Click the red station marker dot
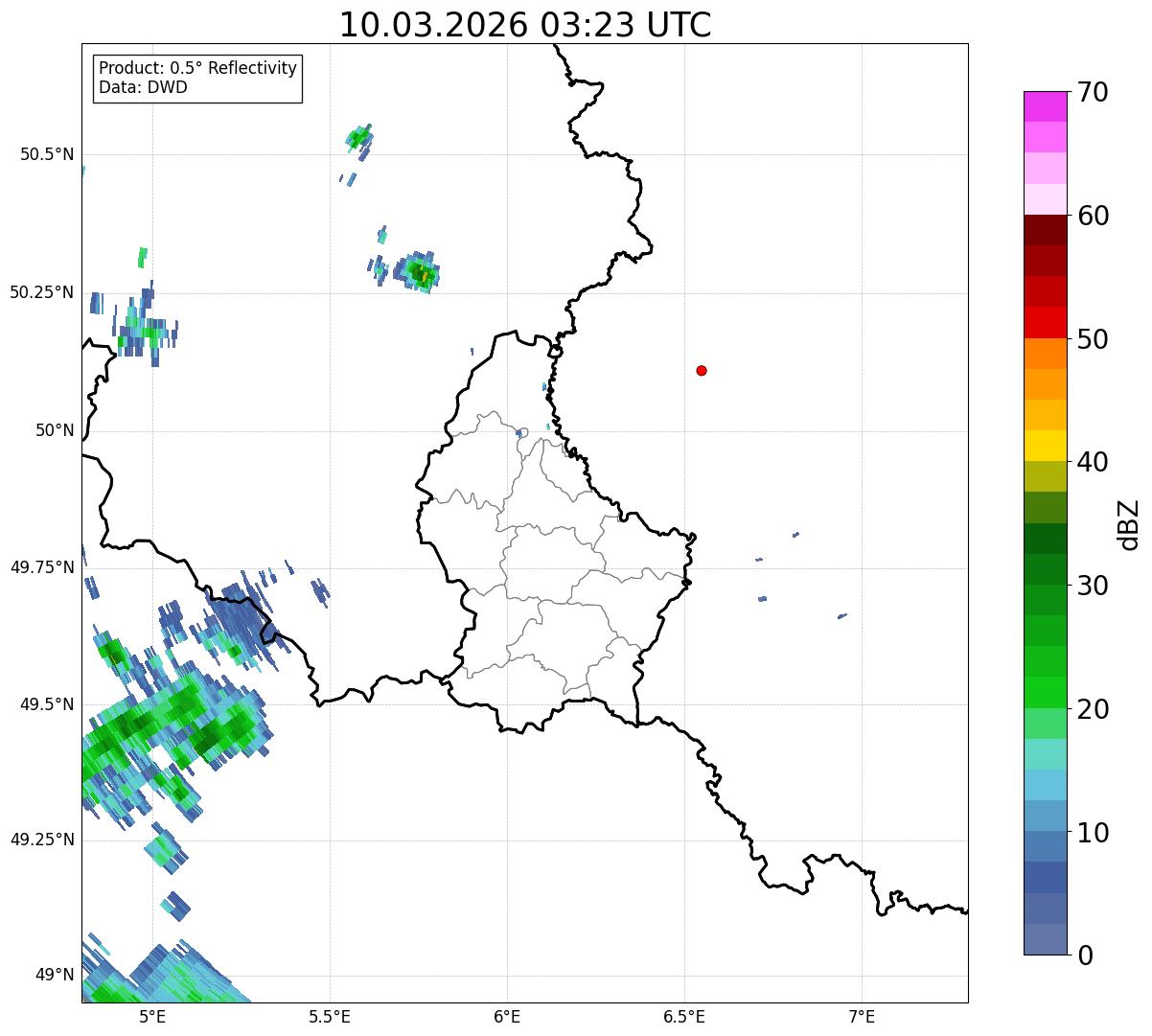1152x1036 pixels. coord(702,370)
